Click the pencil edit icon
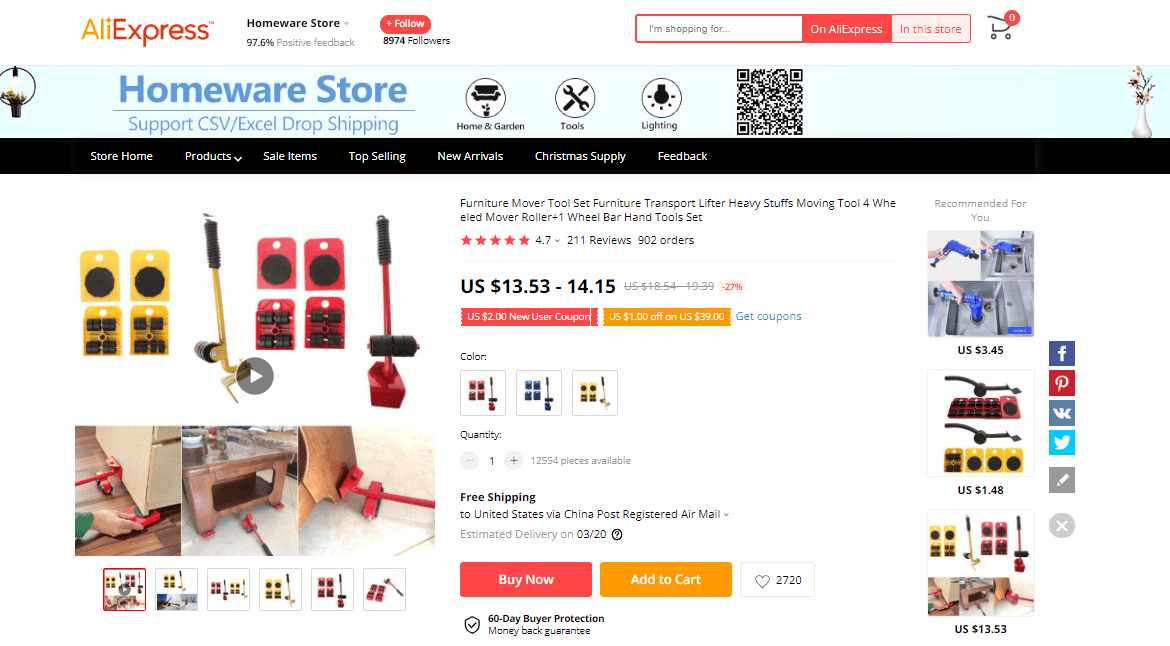 coord(1062,480)
